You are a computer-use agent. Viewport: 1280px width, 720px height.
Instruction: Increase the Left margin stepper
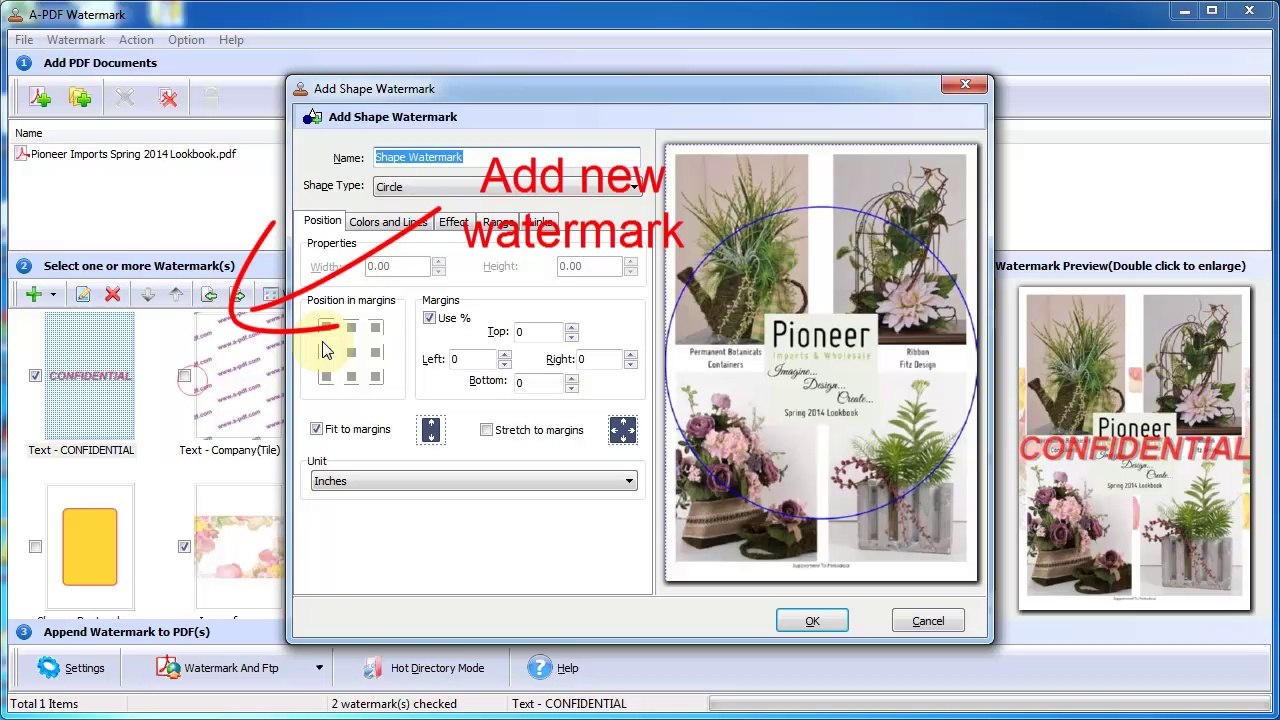(504, 355)
